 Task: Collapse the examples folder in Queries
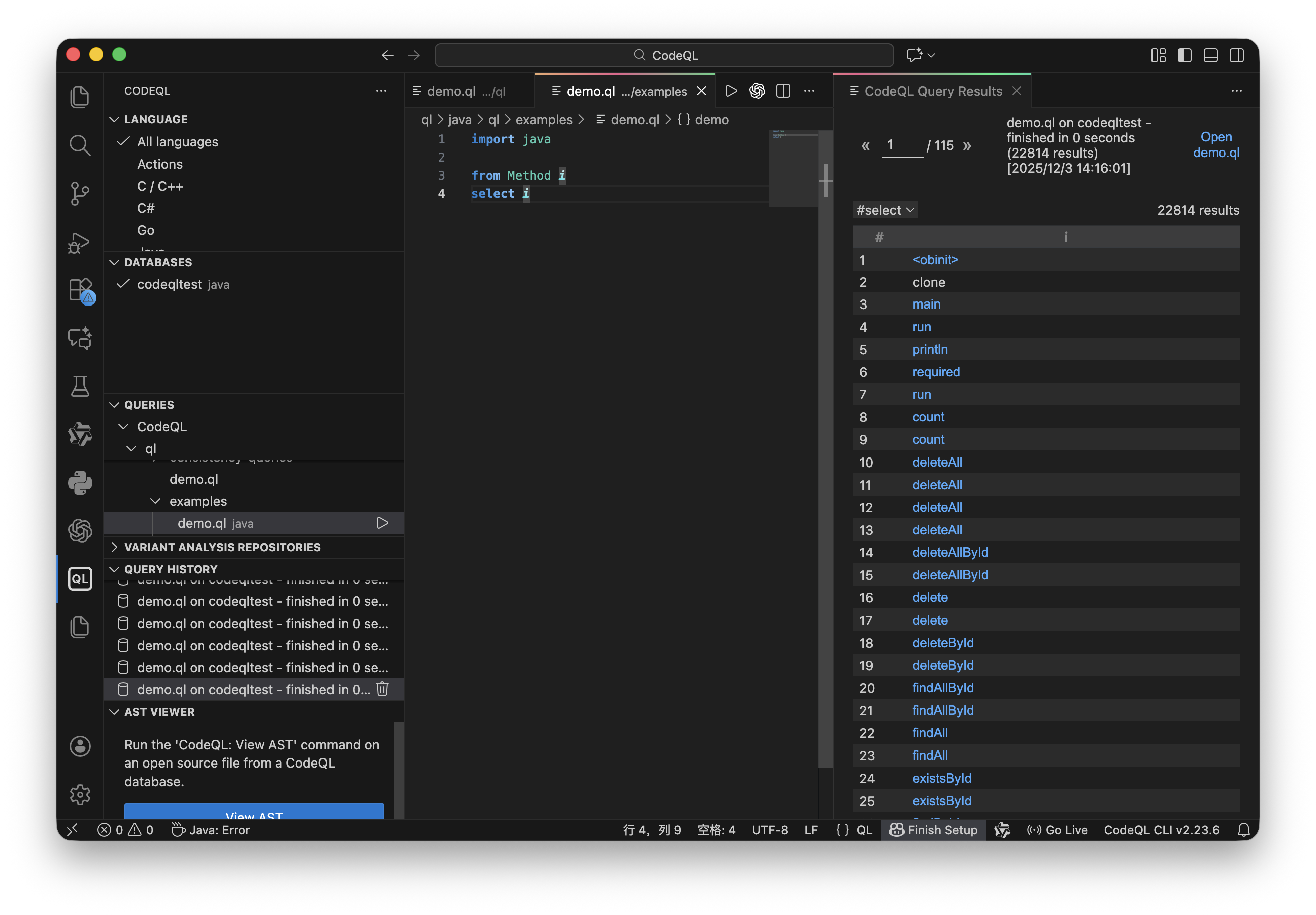coord(155,501)
